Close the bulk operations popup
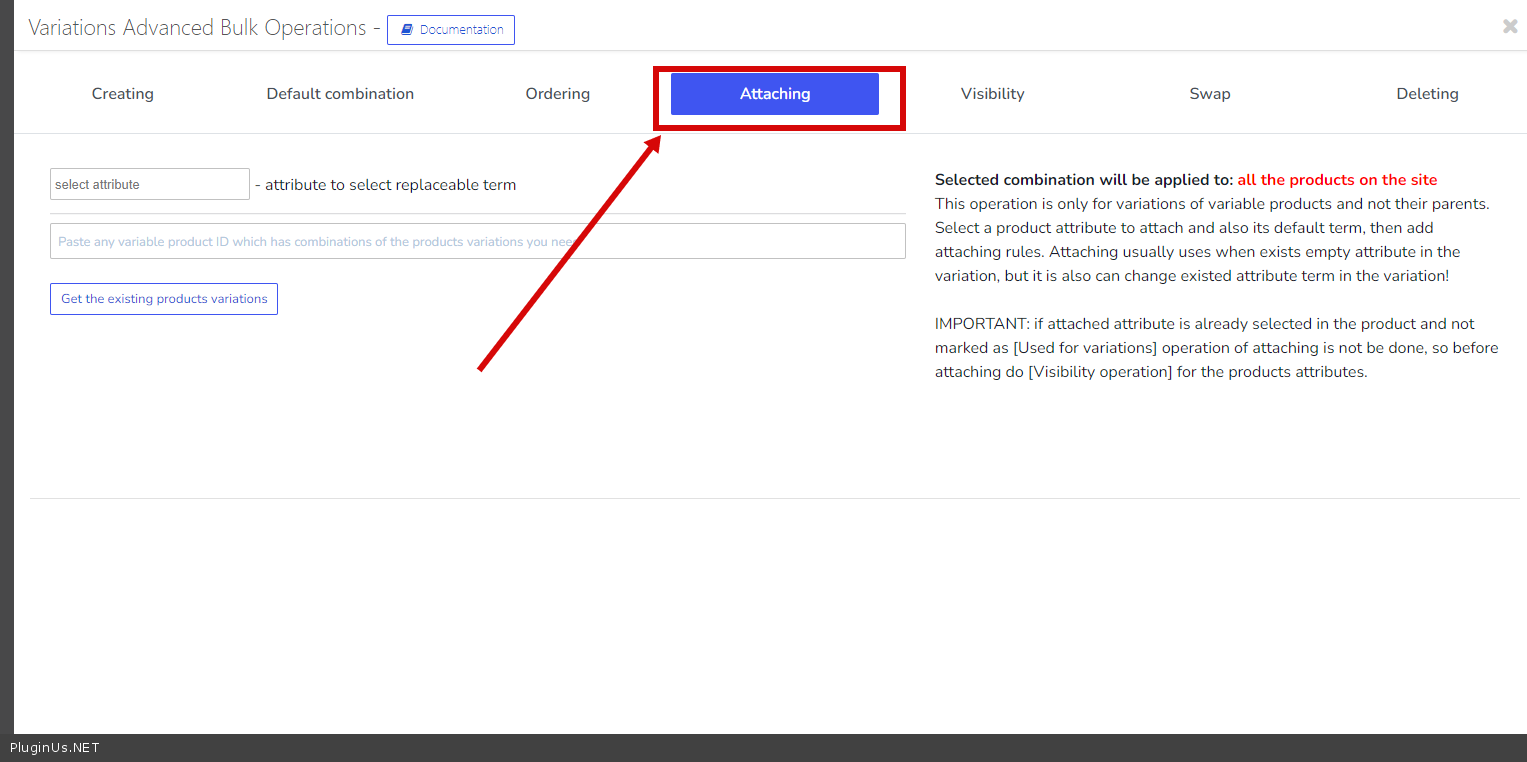Viewport: 1527px width, 762px height. pyautogui.click(x=1509, y=27)
